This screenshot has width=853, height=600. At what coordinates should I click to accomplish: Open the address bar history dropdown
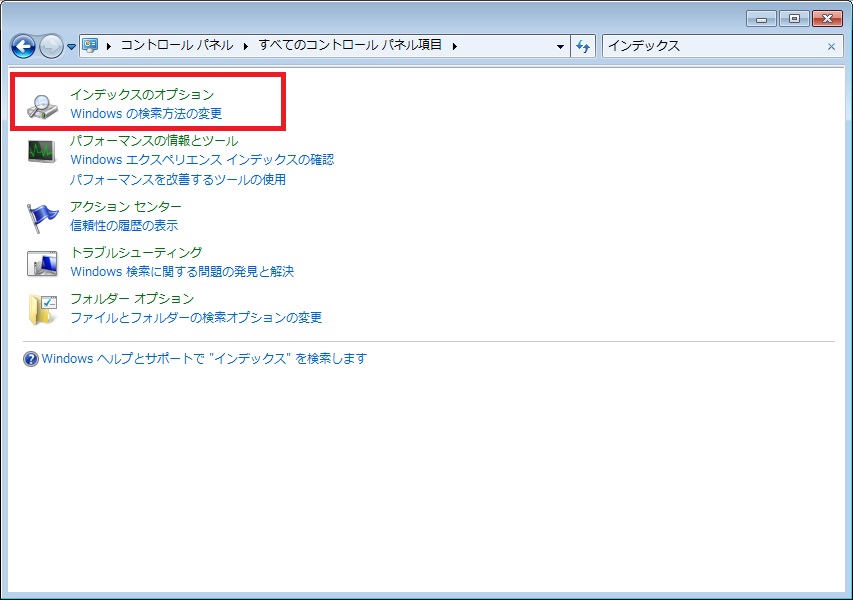[x=563, y=46]
